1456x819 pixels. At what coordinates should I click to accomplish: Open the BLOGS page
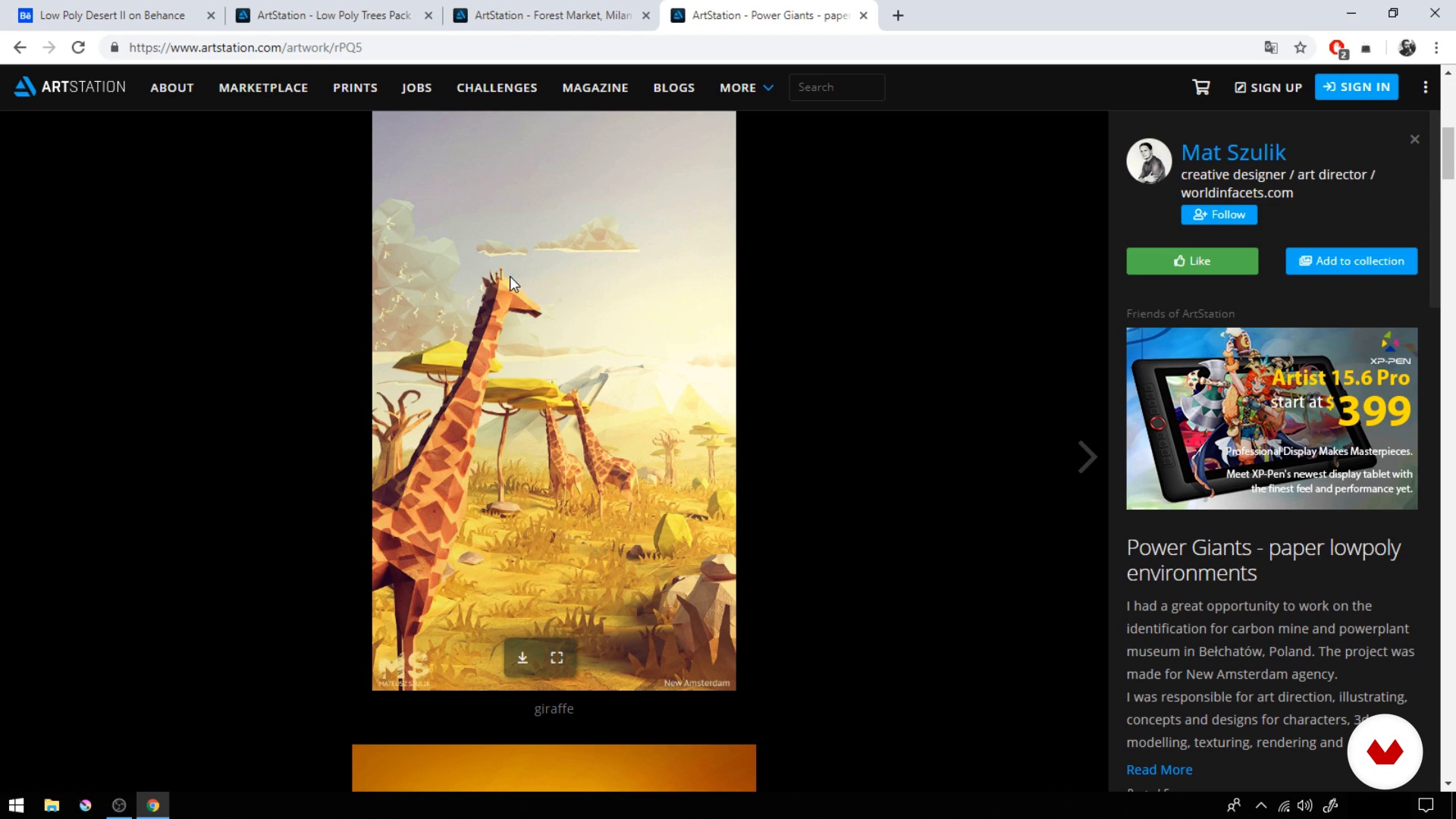[x=674, y=88]
